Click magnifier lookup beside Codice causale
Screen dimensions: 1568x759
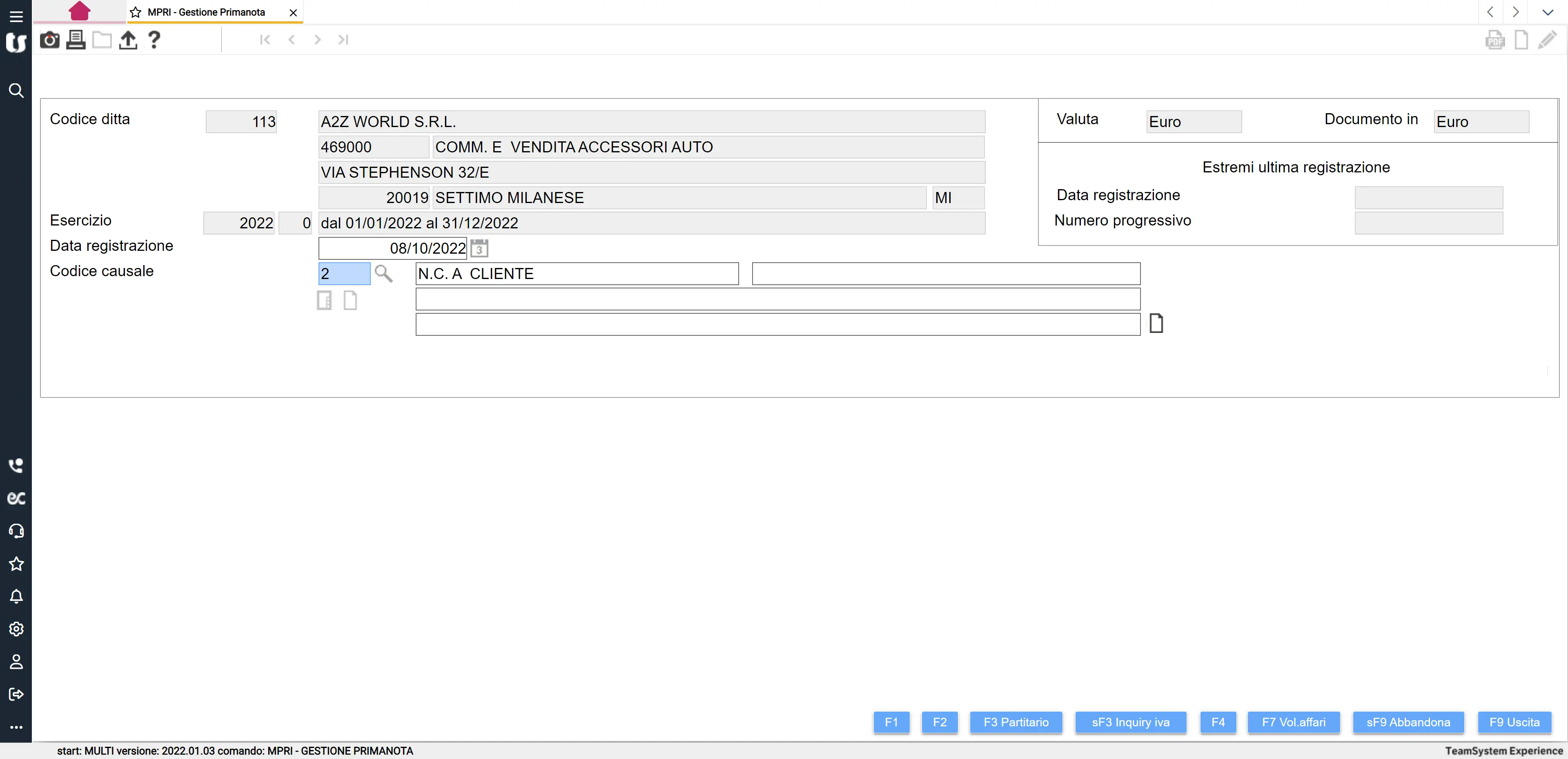tap(383, 274)
